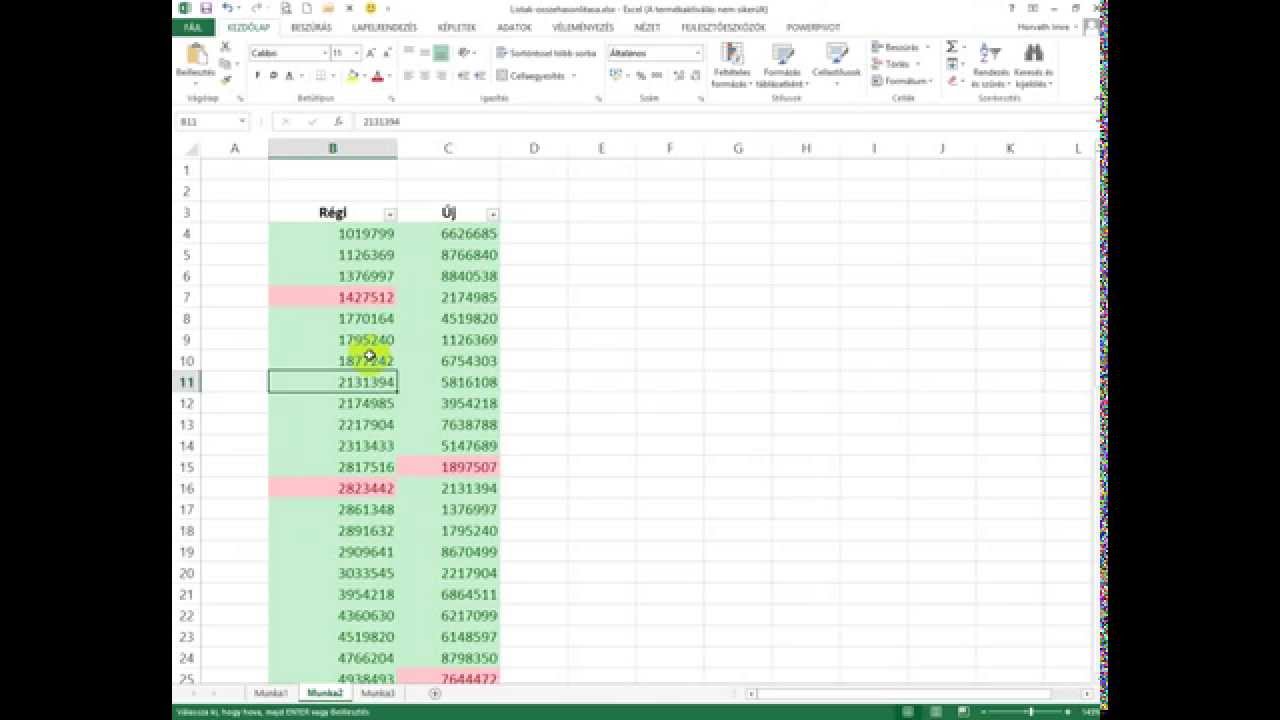Image resolution: width=1280 pixels, height=720 pixels.
Task: Click the Decrease Decimal icon
Action: pyautogui.click(x=695, y=76)
